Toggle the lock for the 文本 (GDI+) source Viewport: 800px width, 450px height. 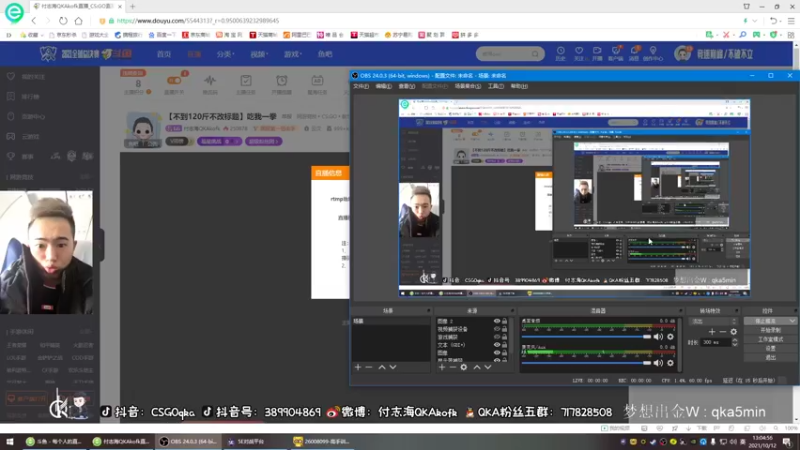pyautogui.click(x=505, y=345)
